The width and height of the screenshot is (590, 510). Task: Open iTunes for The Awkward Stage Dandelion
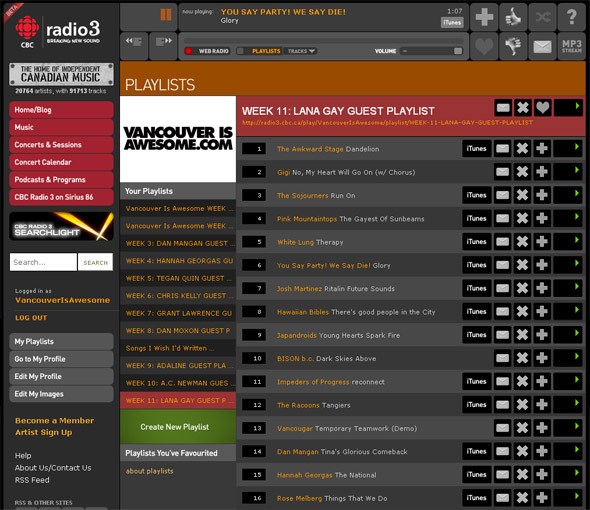pos(477,148)
